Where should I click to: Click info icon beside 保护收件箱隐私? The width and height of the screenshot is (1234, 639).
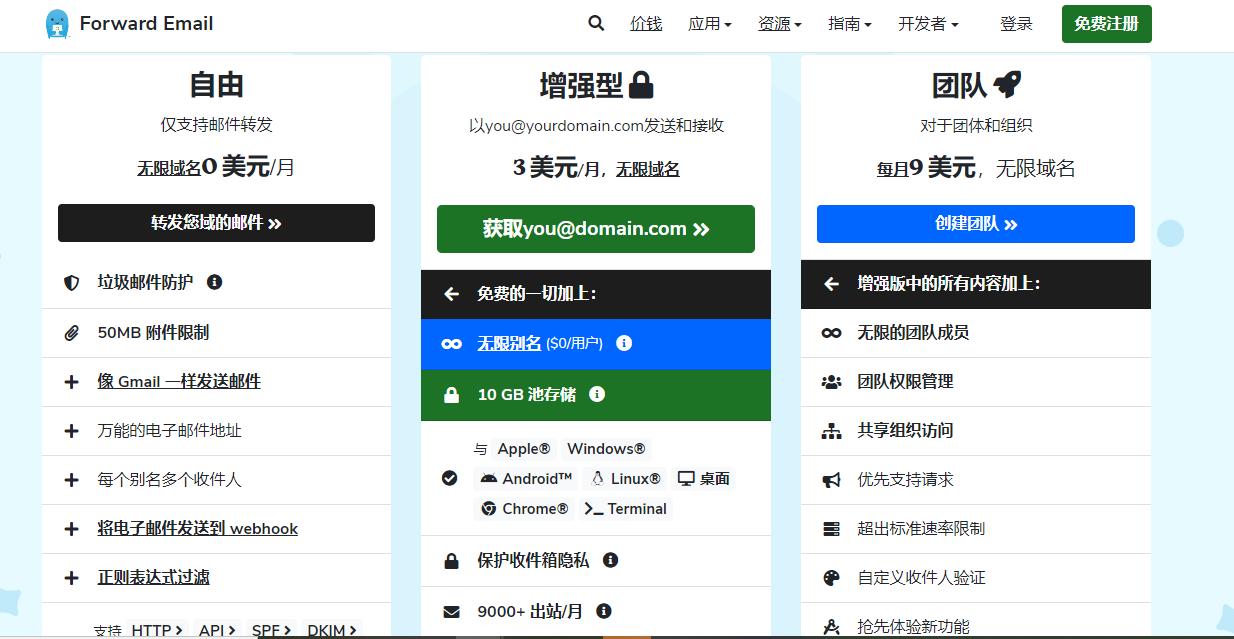[x=610, y=560]
